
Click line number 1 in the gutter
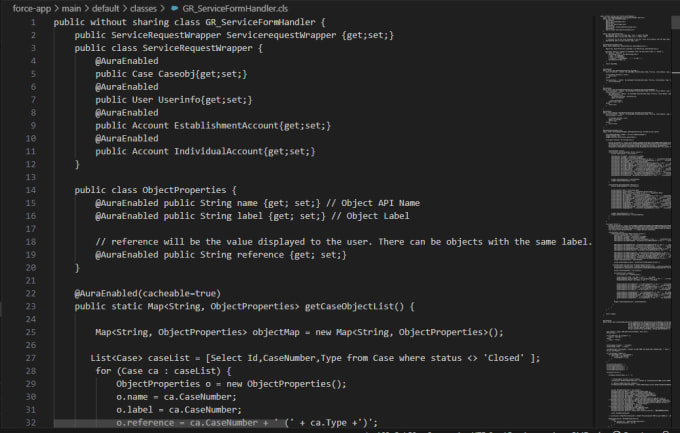pos(33,22)
